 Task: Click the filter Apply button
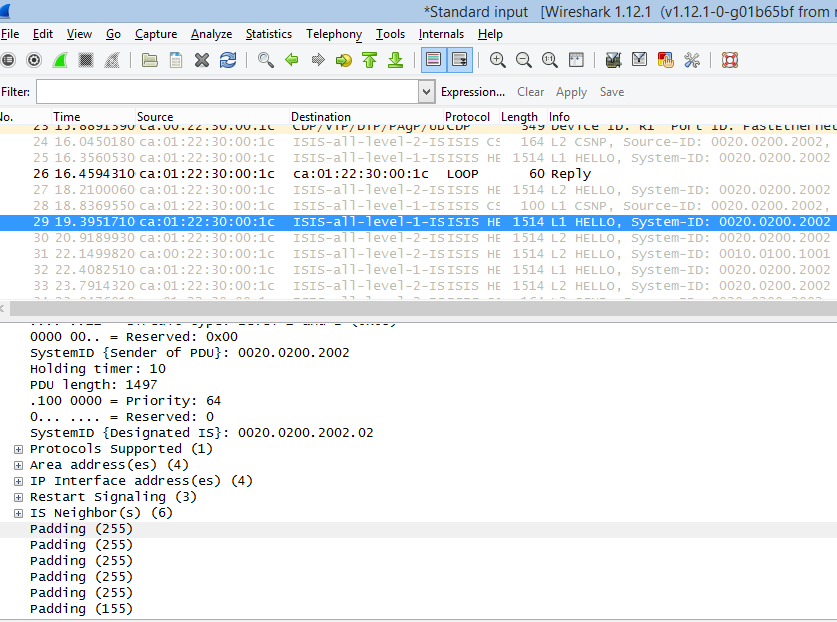[x=571, y=92]
